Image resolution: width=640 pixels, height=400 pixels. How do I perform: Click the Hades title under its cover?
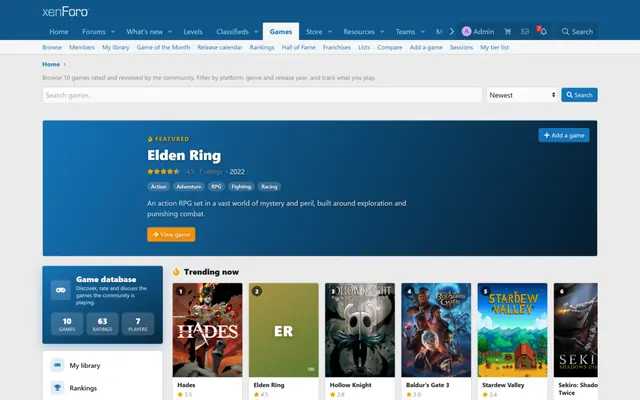coord(186,385)
